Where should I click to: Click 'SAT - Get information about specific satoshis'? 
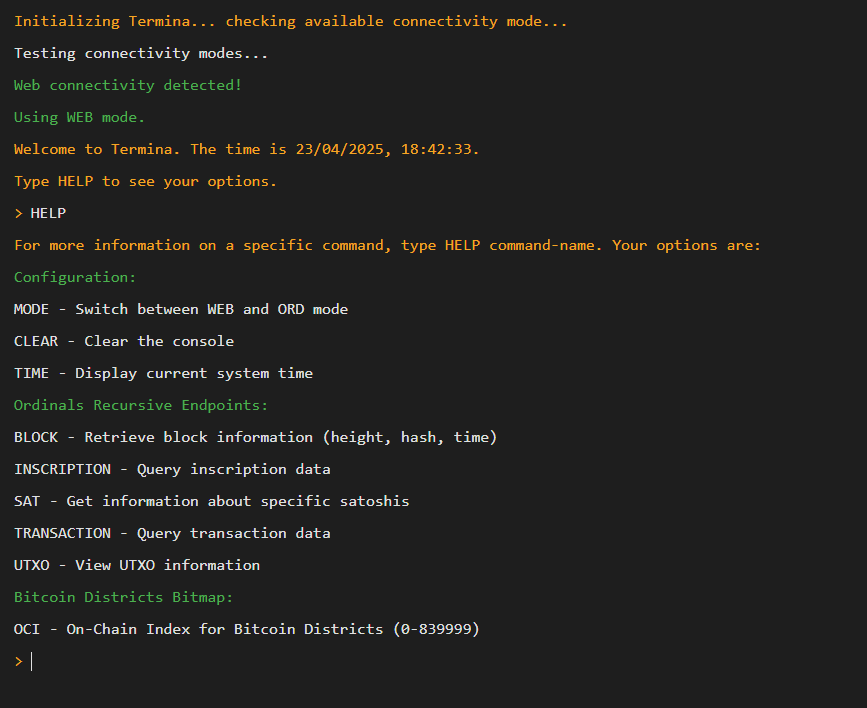point(211,501)
